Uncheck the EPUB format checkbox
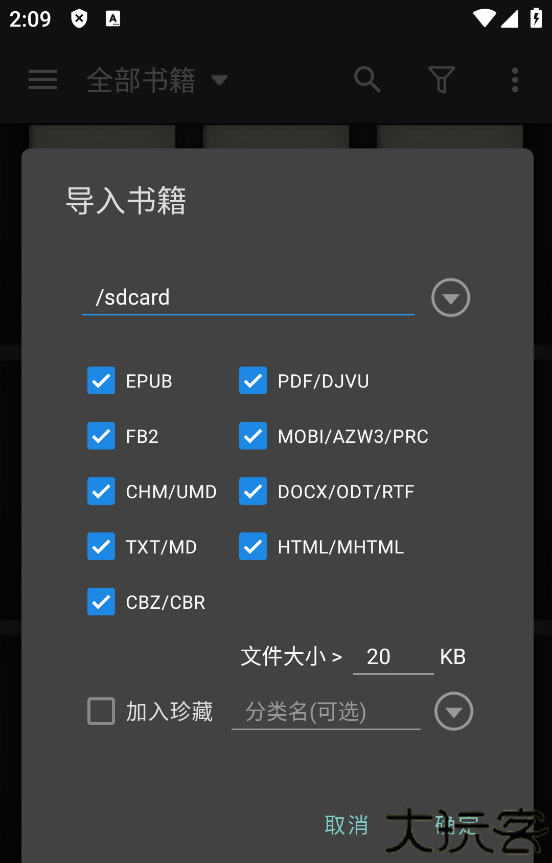This screenshot has height=863, width=552. click(101, 381)
